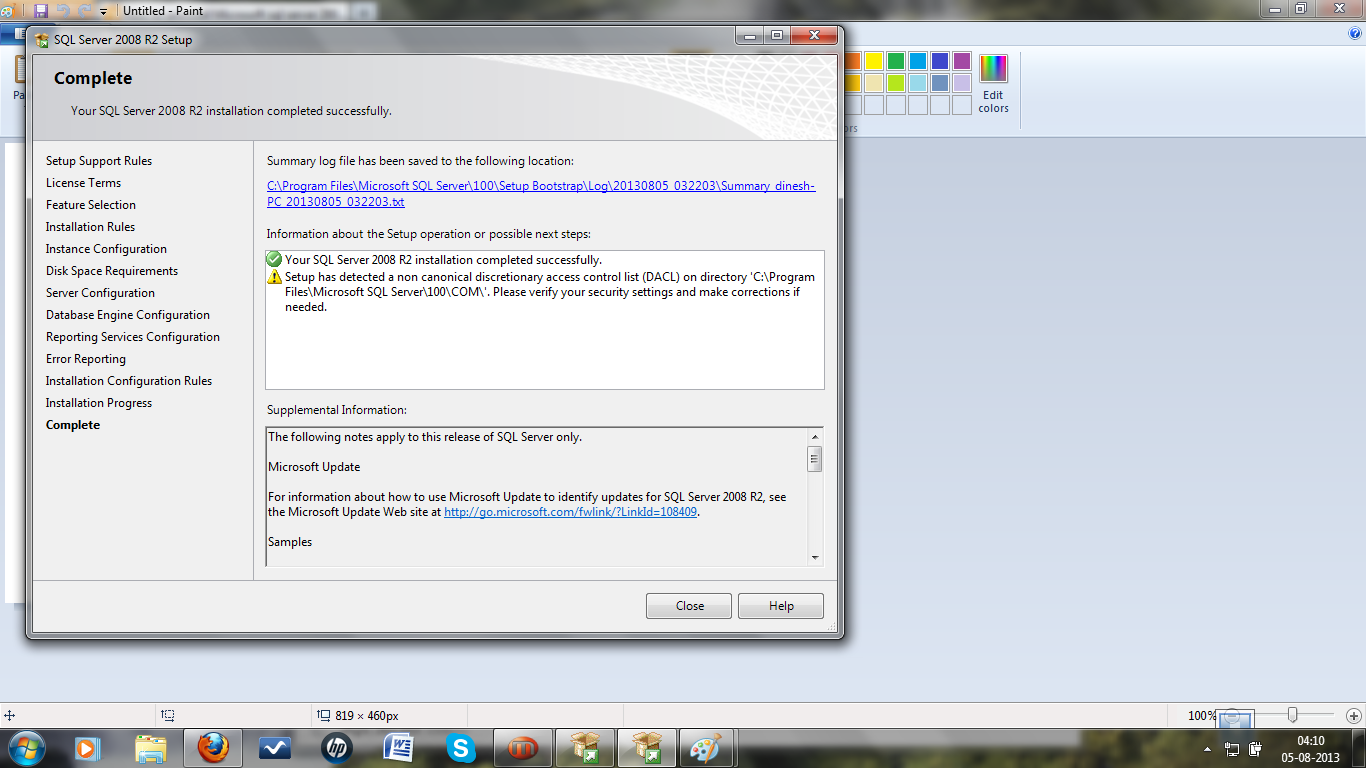This screenshot has height=768, width=1366.
Task: Switch to Paint on the taskbar
Action: (707, 747)
